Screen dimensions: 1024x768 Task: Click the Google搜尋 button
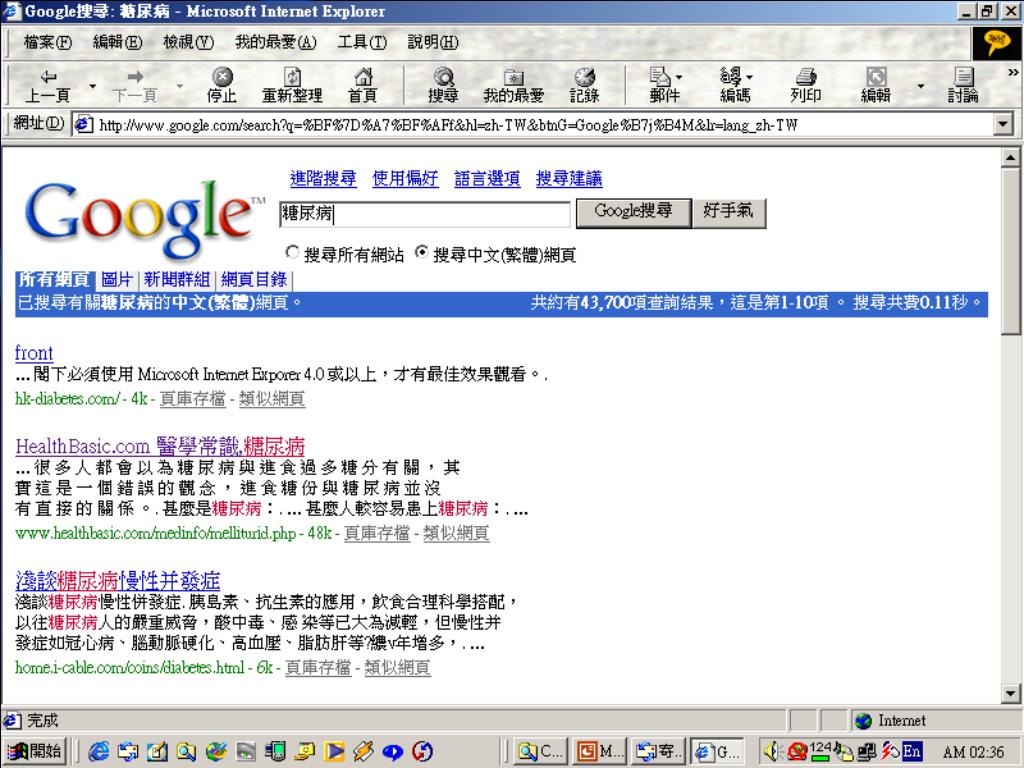633,212
